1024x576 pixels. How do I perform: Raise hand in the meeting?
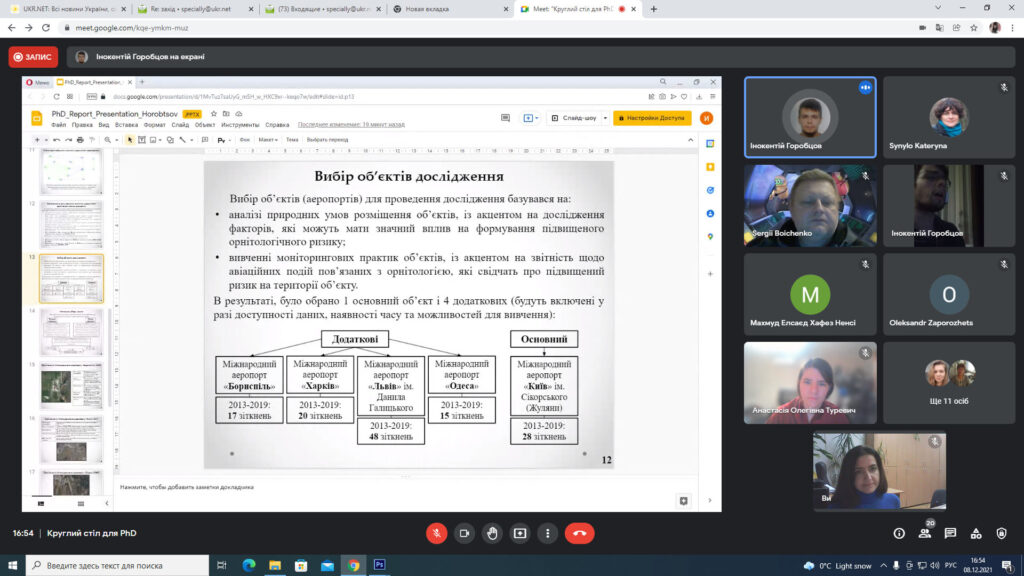(x=492, y=533)
